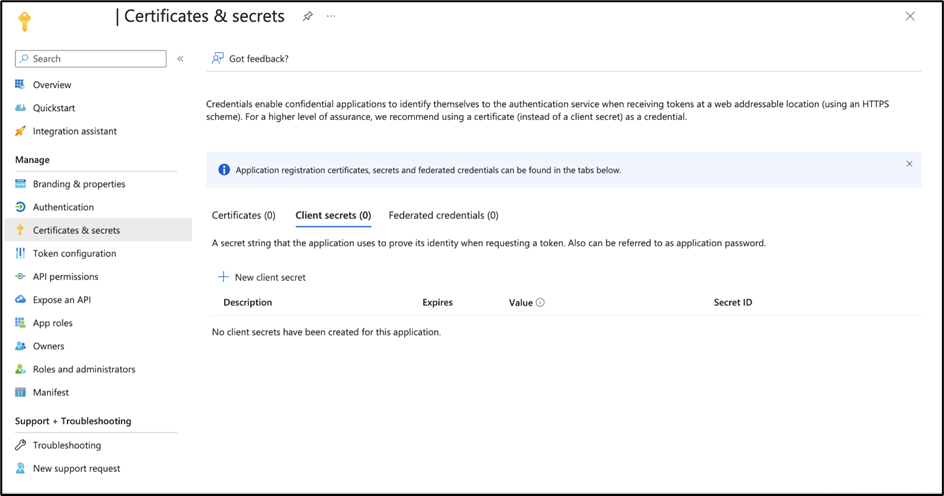Open Roles and administrators
The image size is (944, 496).
(84, 369)
